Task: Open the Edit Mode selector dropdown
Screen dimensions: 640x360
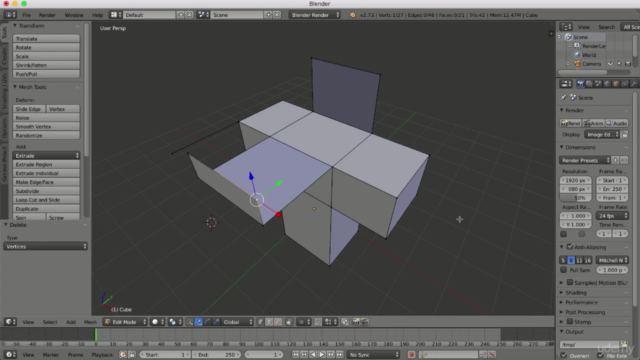Action: 125,322
